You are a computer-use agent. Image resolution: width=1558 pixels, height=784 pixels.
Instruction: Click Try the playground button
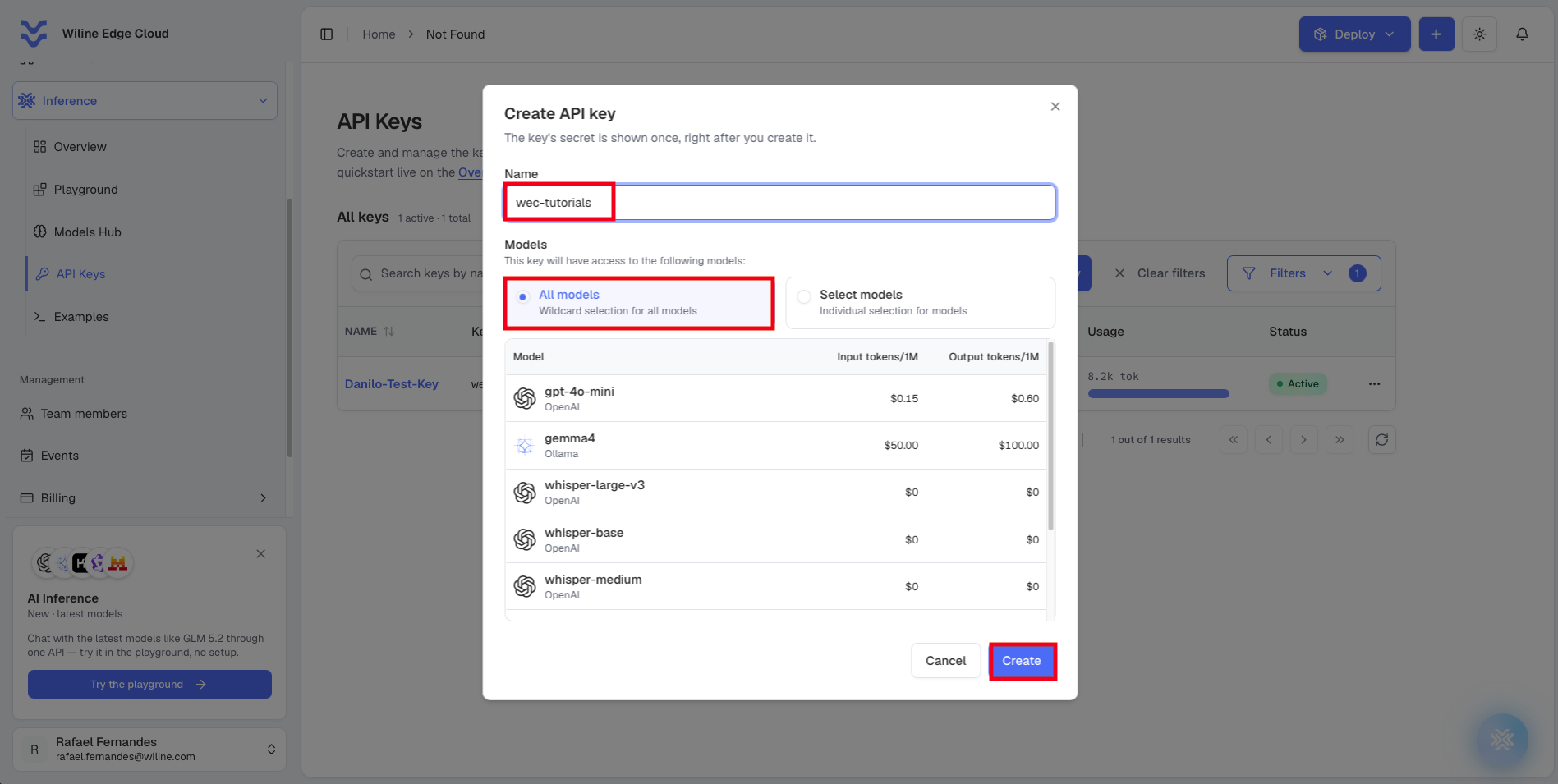tap(149, 685)
